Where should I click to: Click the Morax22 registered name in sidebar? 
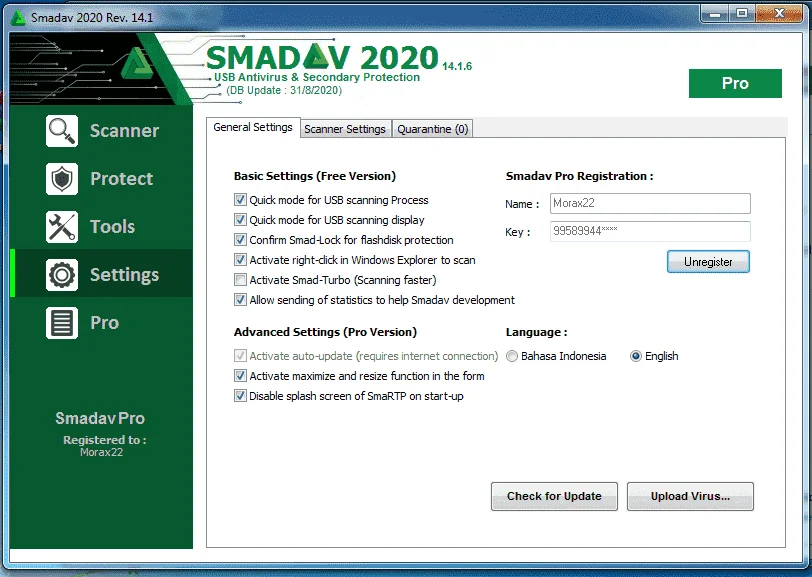pyautogui.click(x=102, y=452)
